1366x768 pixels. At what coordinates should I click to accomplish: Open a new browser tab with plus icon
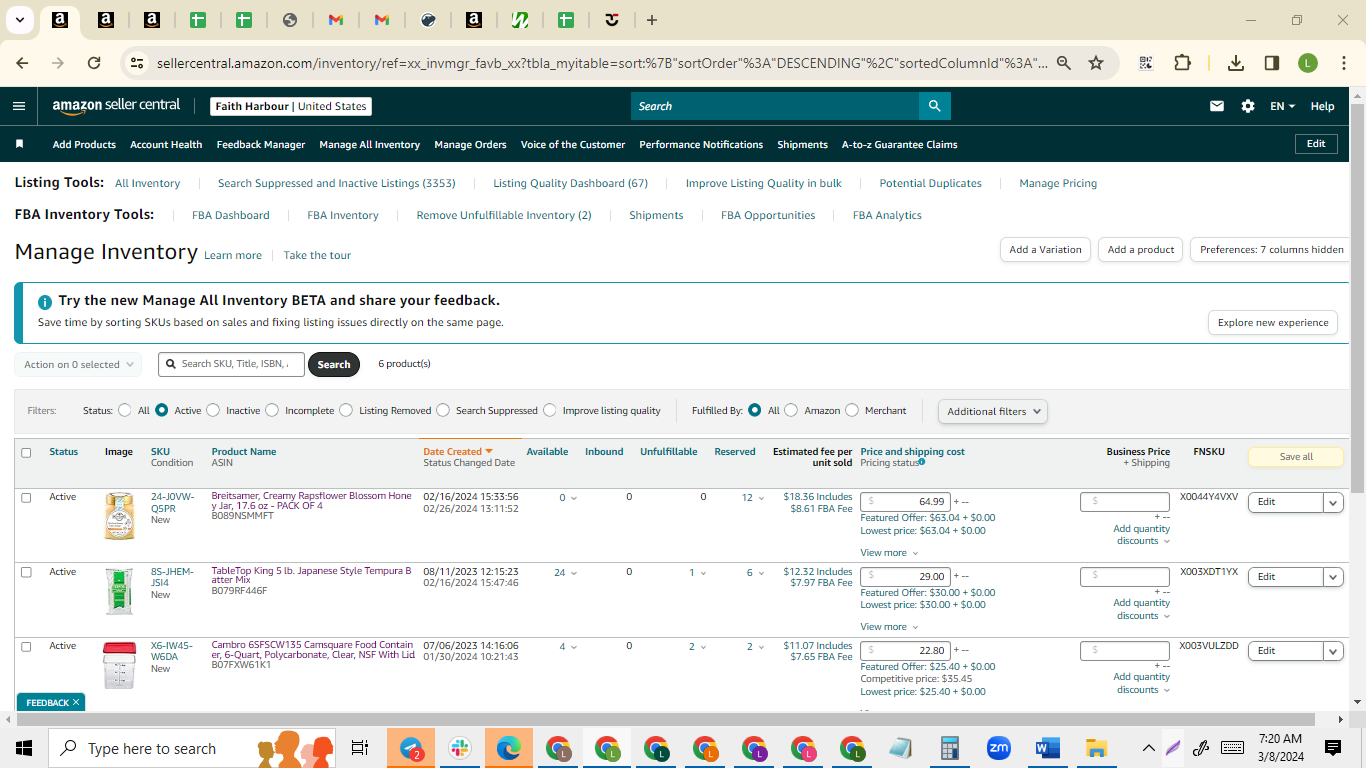point(652,20)
